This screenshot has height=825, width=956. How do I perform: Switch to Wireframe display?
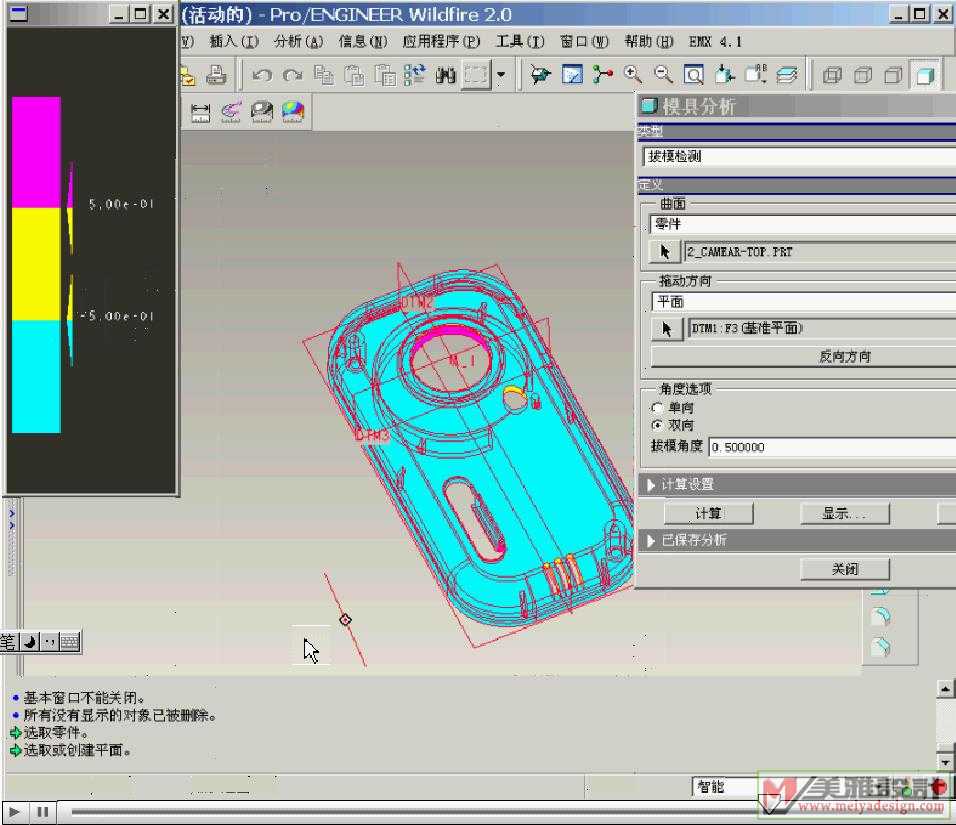point(832,76)
